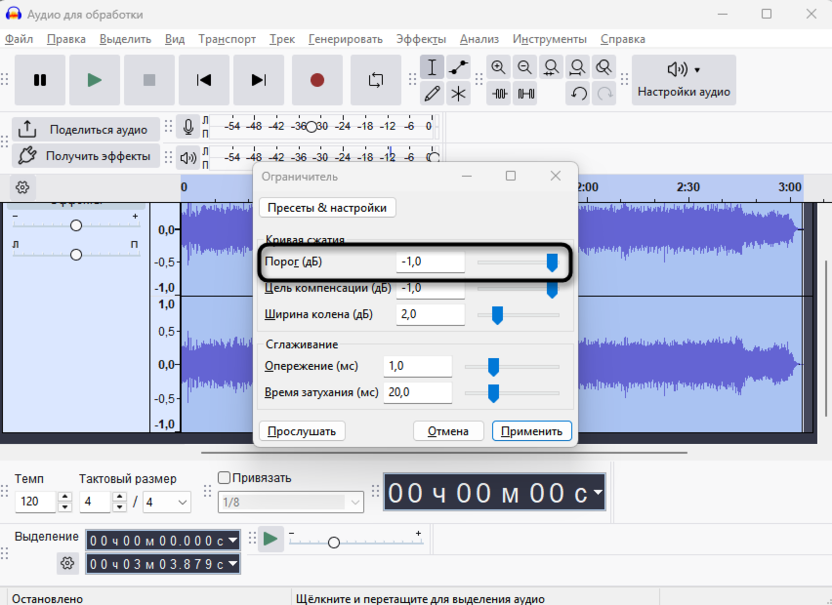The height and width of the screenshot is (605, 832).
Task: Toggle recording meter monitoring via microphone icon
Action: pyautogui.click(x=189, y=125)
